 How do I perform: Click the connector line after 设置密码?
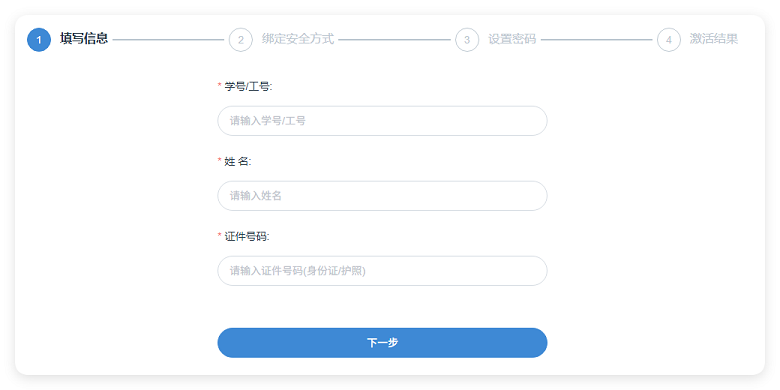tap(596, 40)
